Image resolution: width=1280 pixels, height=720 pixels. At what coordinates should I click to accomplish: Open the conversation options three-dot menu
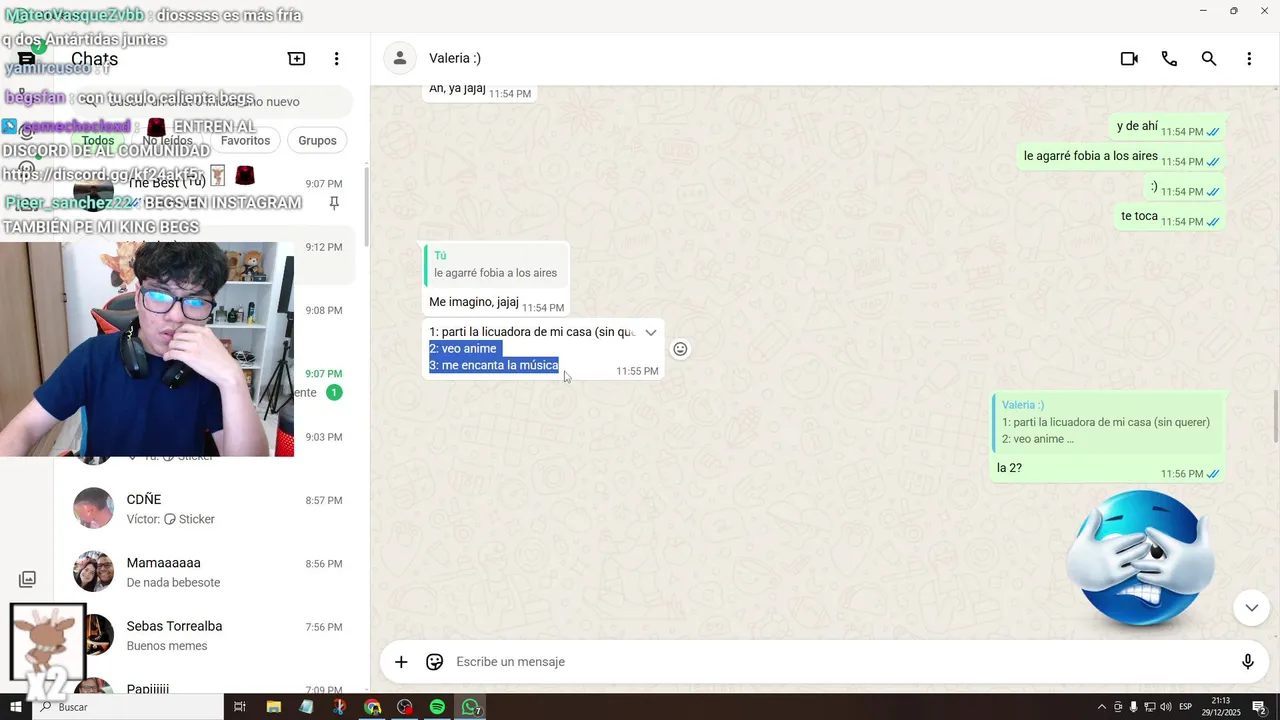point(1249,59)
